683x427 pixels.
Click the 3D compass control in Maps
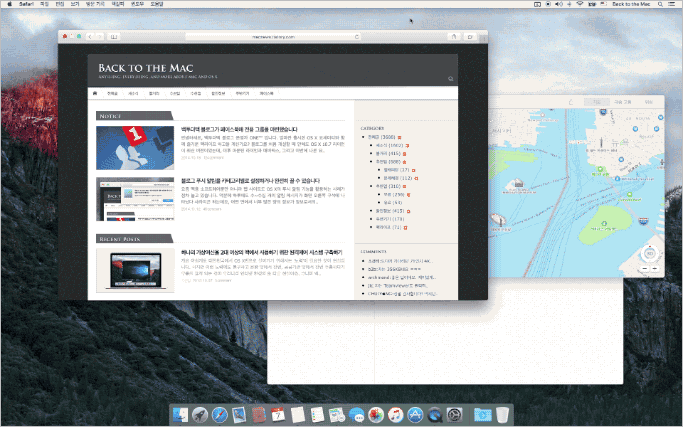coord(649,253)
